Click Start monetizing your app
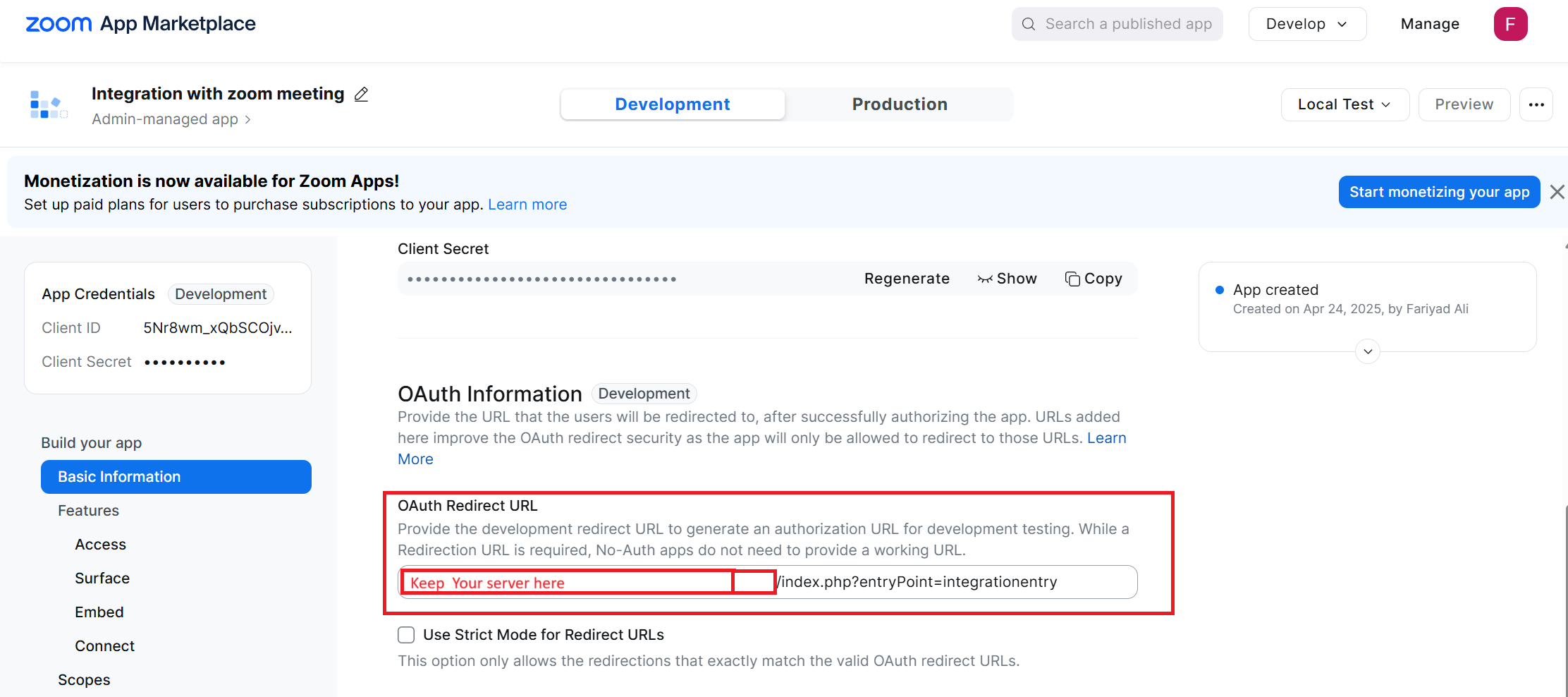 [x=1439, y=192]
